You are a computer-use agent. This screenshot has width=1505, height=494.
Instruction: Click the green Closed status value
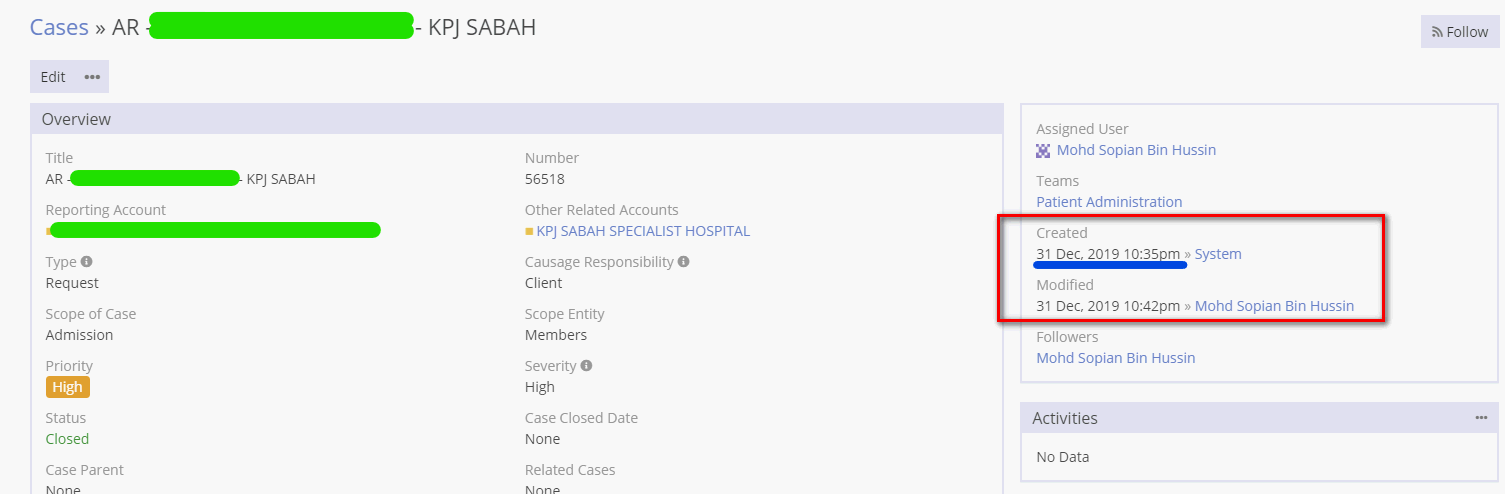pyautogui.click(x=67, y=439)
